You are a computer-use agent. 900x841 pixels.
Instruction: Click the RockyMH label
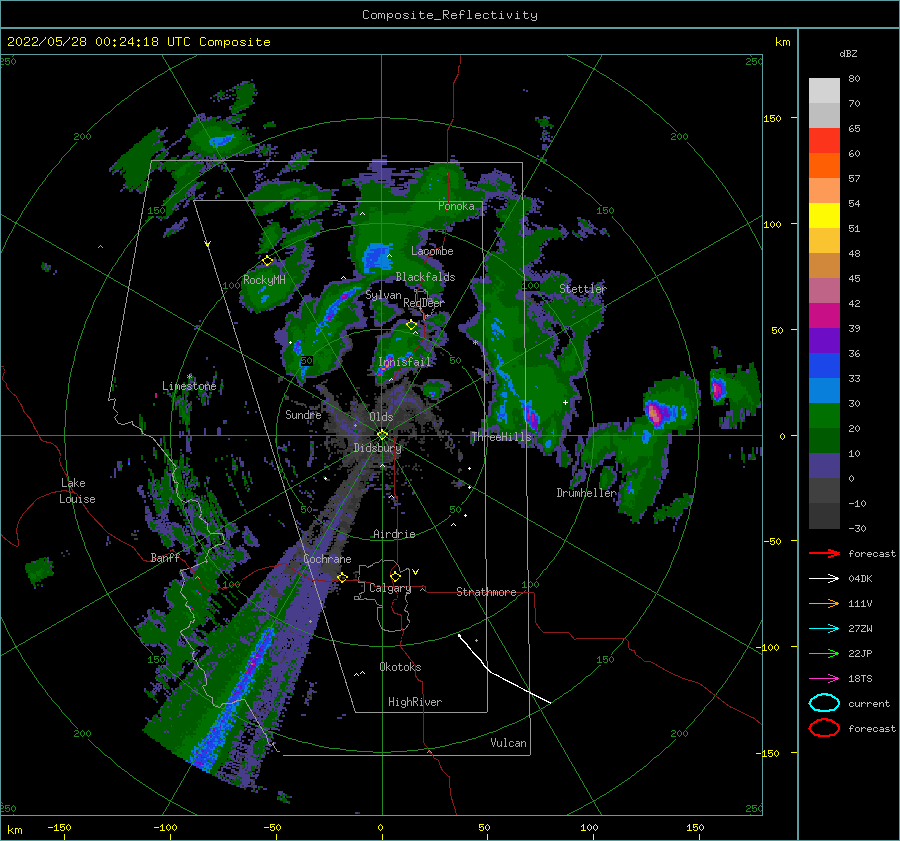pos(264,280)
